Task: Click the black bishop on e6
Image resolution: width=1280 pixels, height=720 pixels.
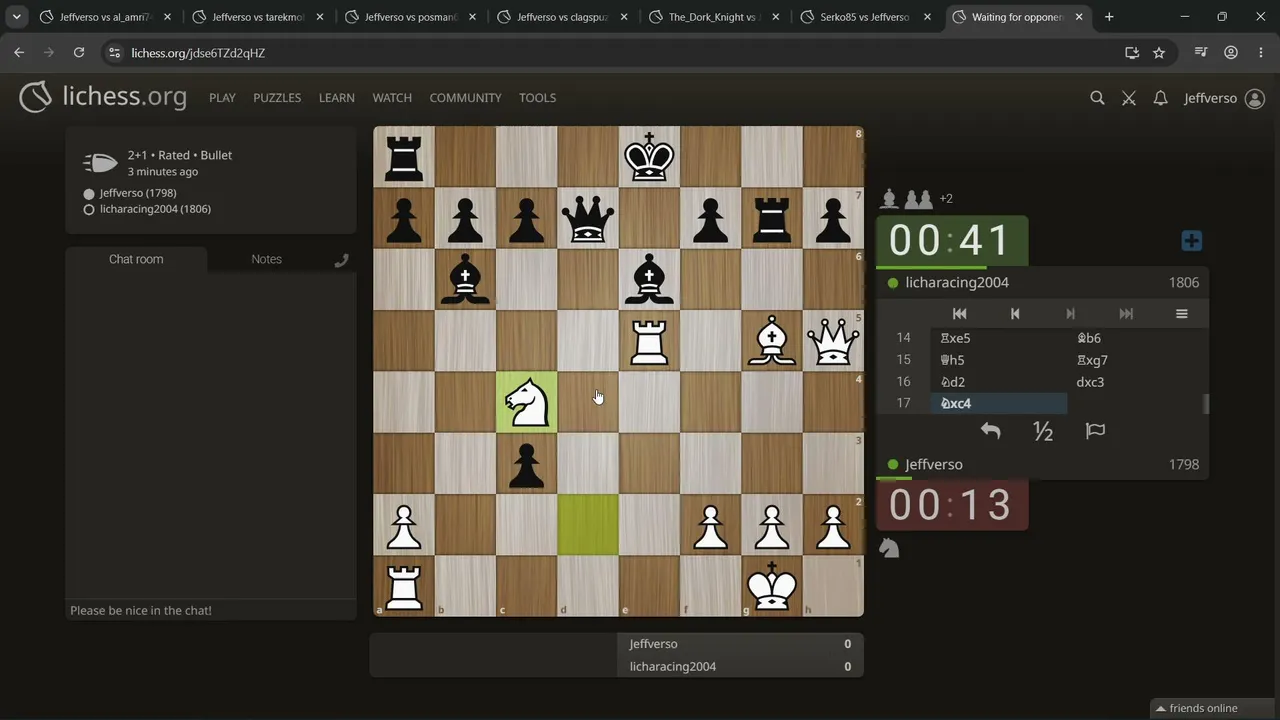Action: tap(649, 280)
